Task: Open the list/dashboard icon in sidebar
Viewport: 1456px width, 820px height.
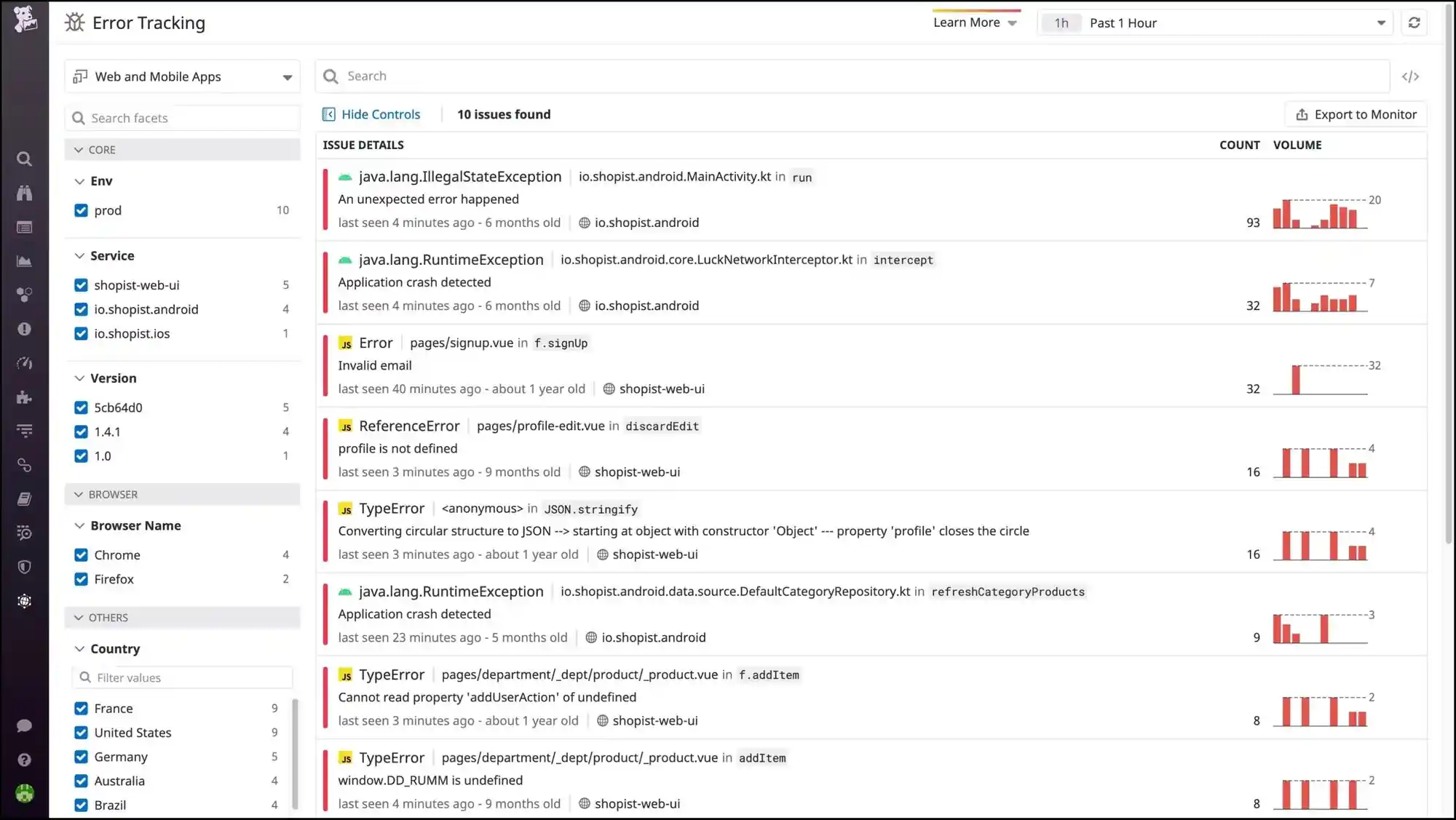Action: tap(24, 227)
